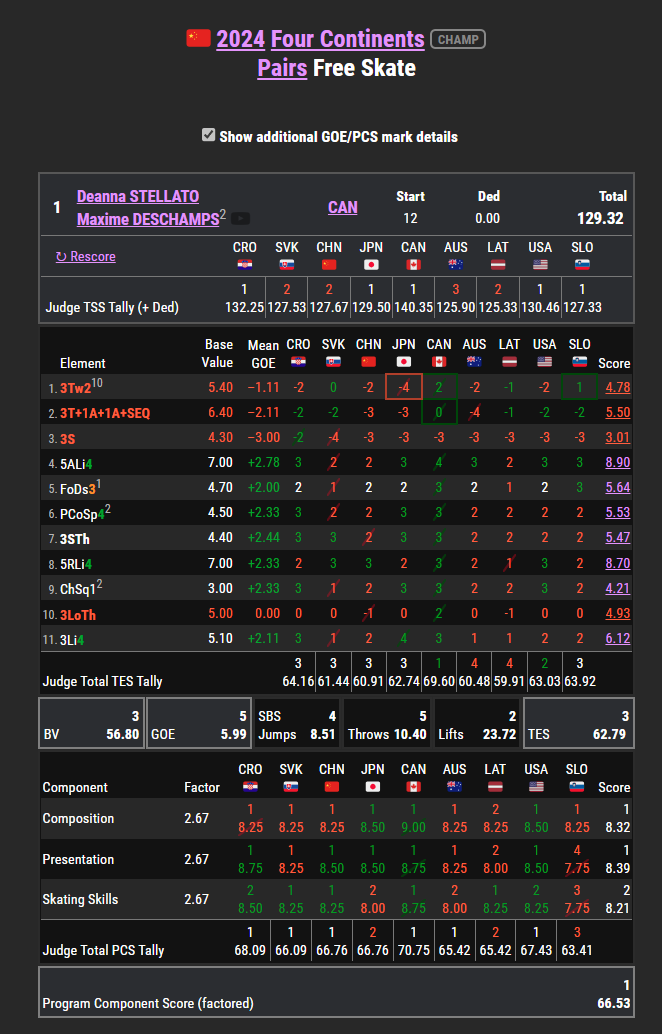This screenshot has height=1034, width=662.
Task: Click the video icon next to Maxime DESCHAMPS
Action: point(241,218)
